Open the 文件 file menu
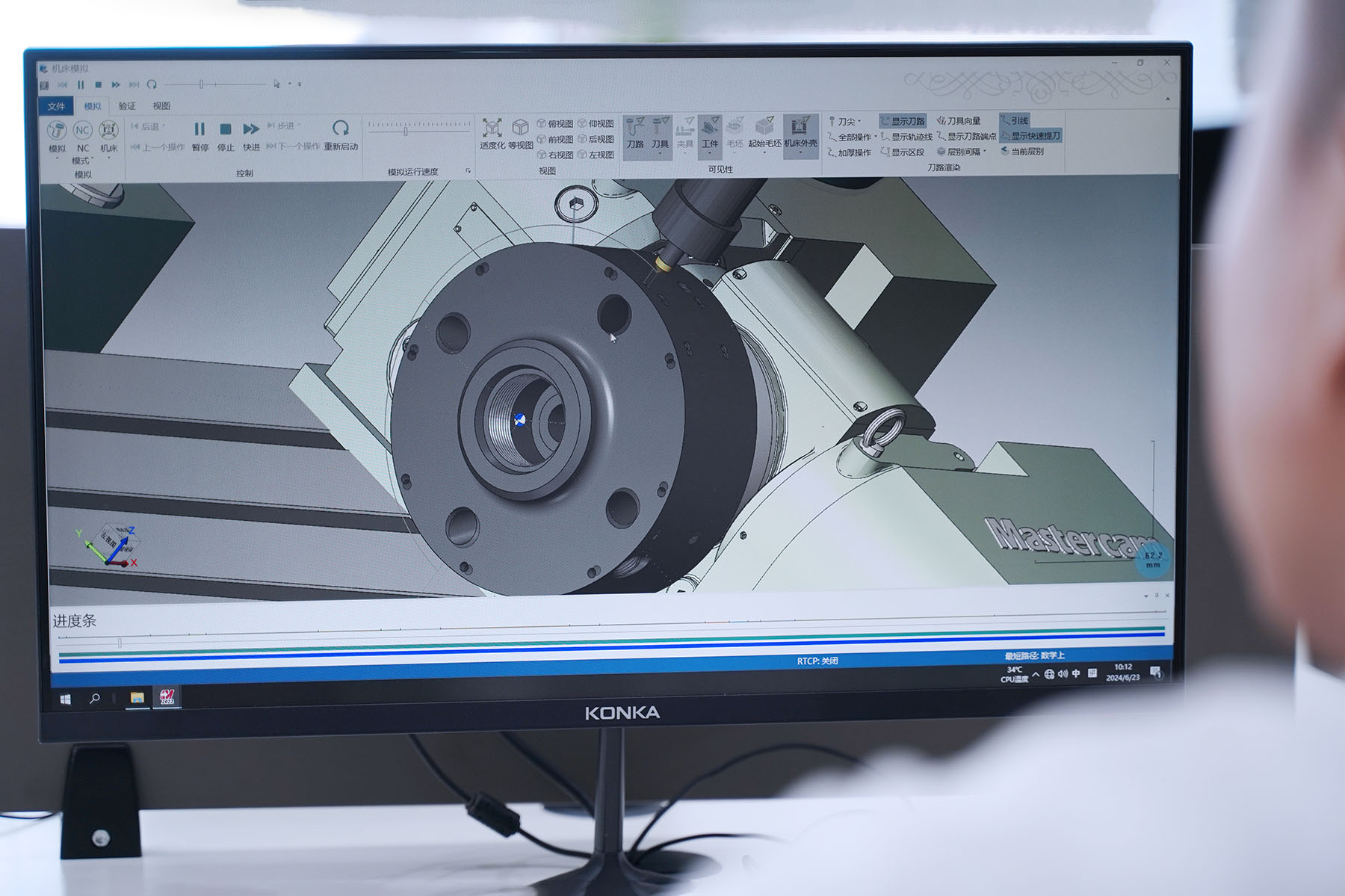The width and height of the screenshot is (1345, 896). click(57, 106)
